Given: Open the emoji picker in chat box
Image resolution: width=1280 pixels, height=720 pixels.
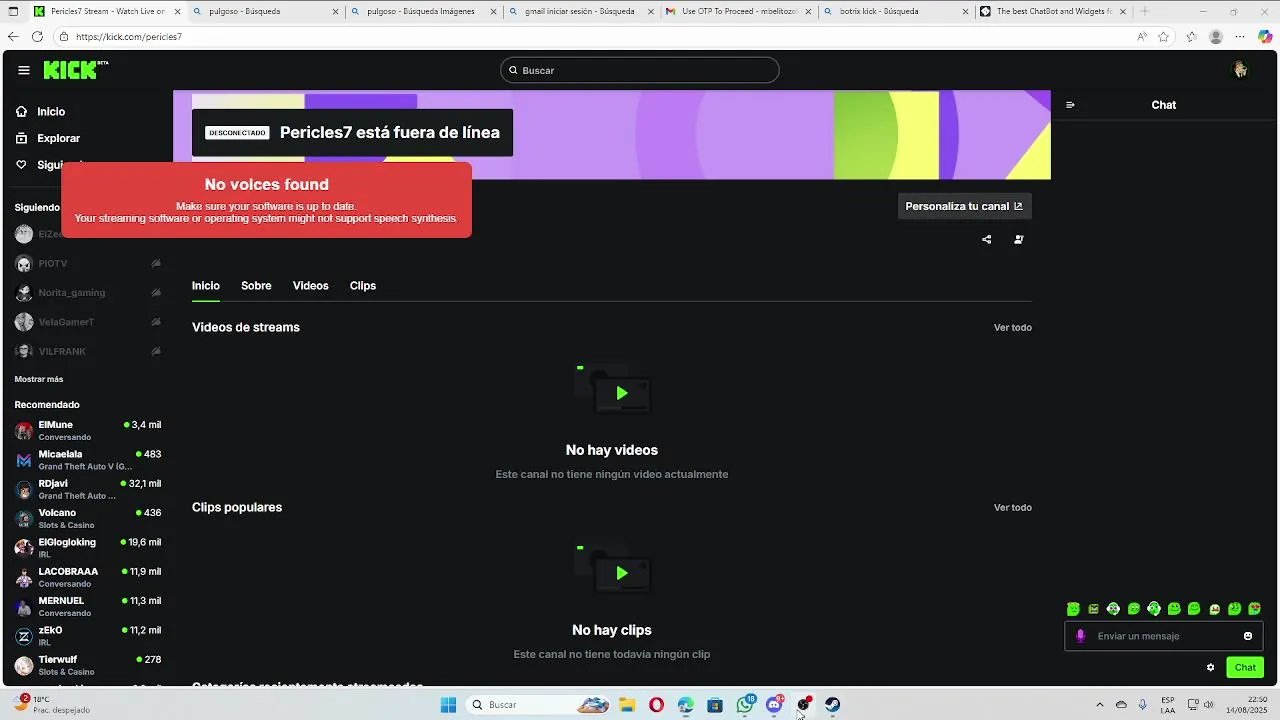Looking at the screenshot, I should 1248,636.
